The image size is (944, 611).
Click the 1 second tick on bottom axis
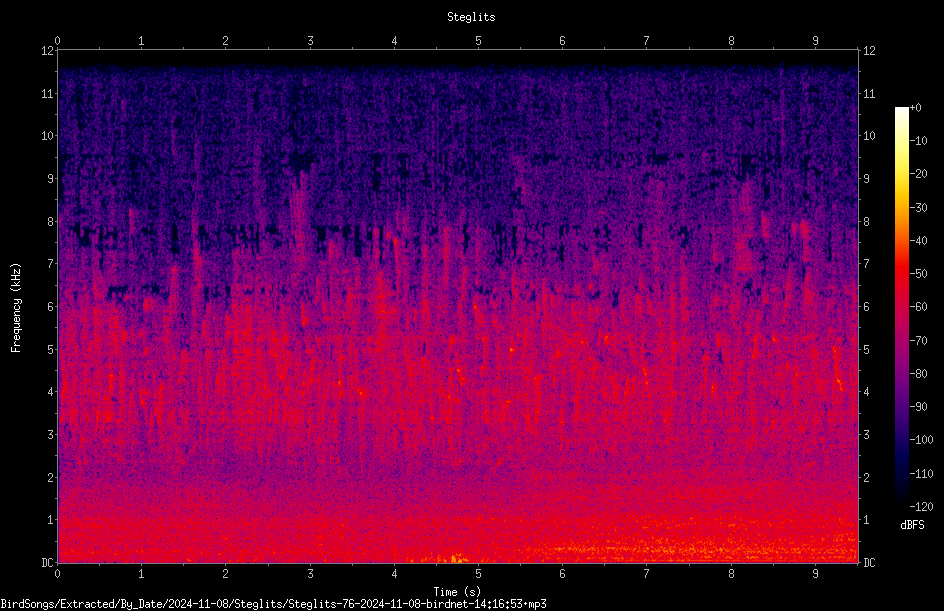pyautogui.click(x=141, y=574)
